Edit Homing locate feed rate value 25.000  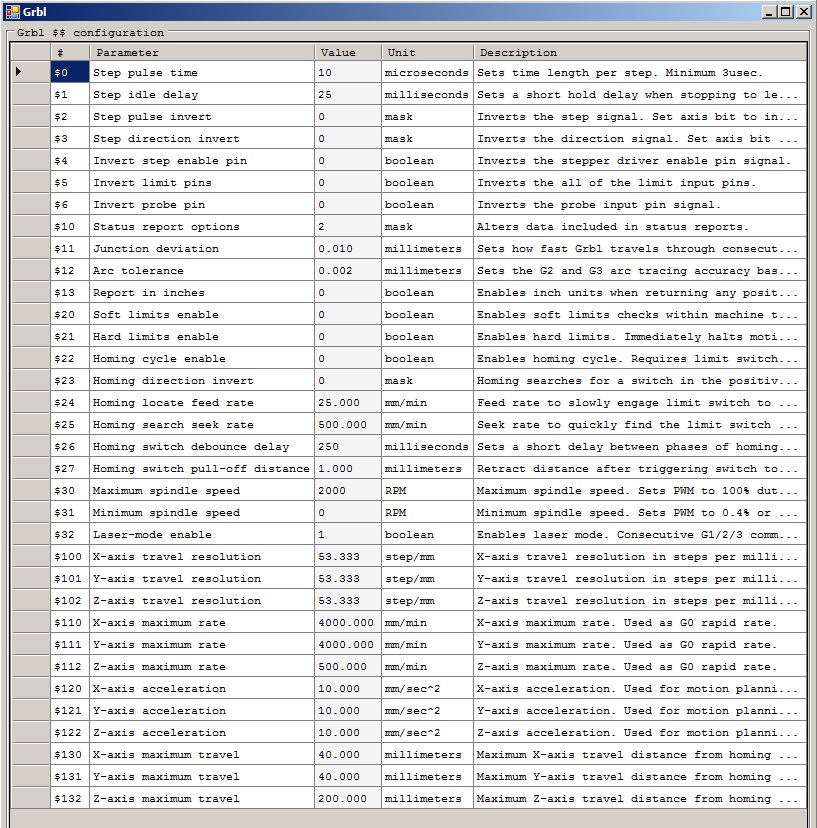(x=349, y=403)
